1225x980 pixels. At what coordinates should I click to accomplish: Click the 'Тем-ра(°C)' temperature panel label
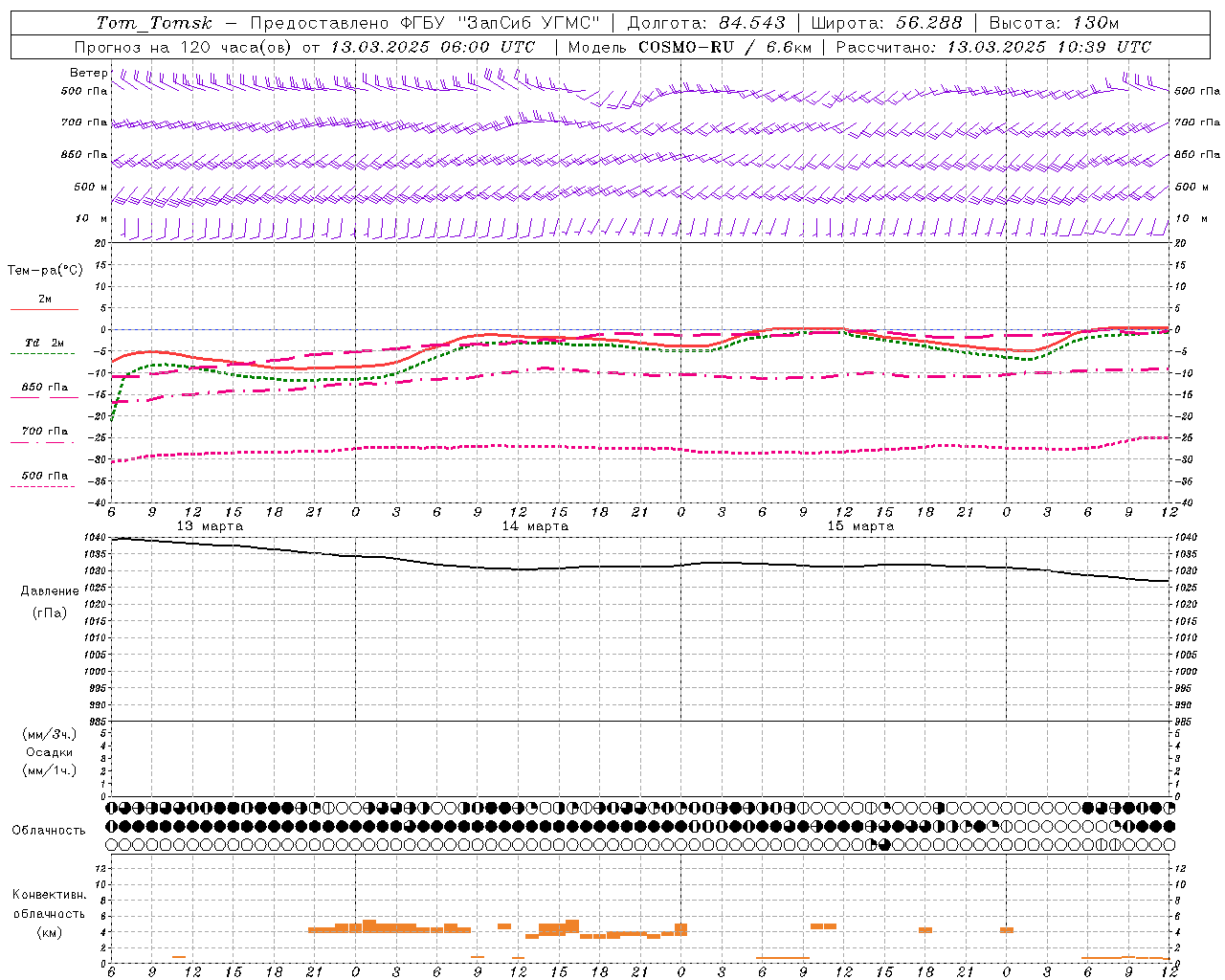45,271
